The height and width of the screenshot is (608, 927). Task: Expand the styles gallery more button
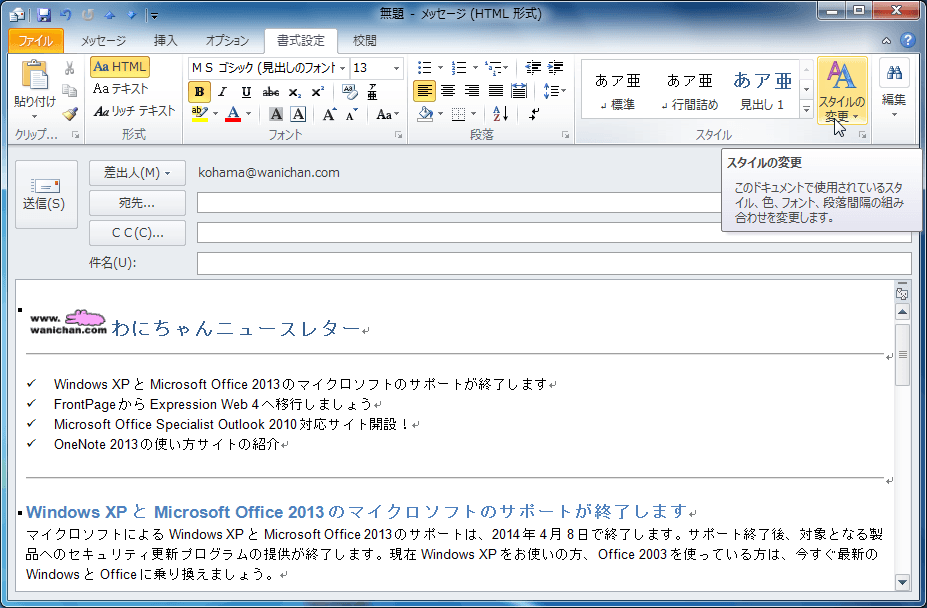(806, 109)
